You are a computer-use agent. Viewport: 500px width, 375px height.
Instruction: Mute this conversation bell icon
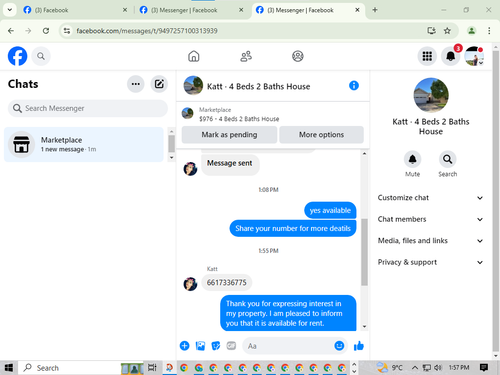point(412,159)
